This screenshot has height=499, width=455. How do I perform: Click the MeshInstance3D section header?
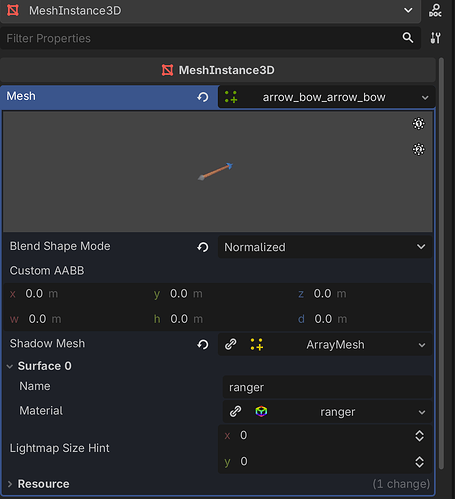(x=218, y=70)
